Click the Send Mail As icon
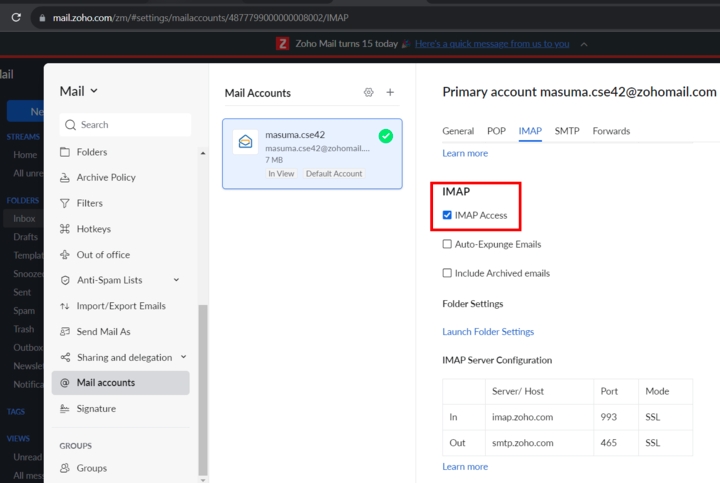The height and width of the screenshot is (483, 720). coord(65,332)
